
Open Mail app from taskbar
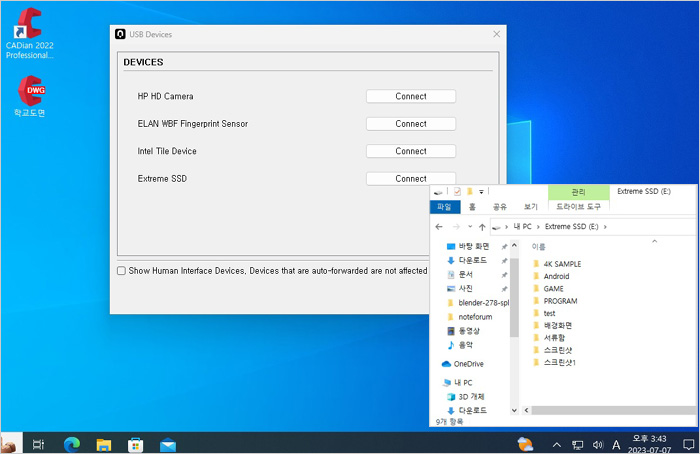(x=168, y=444)
